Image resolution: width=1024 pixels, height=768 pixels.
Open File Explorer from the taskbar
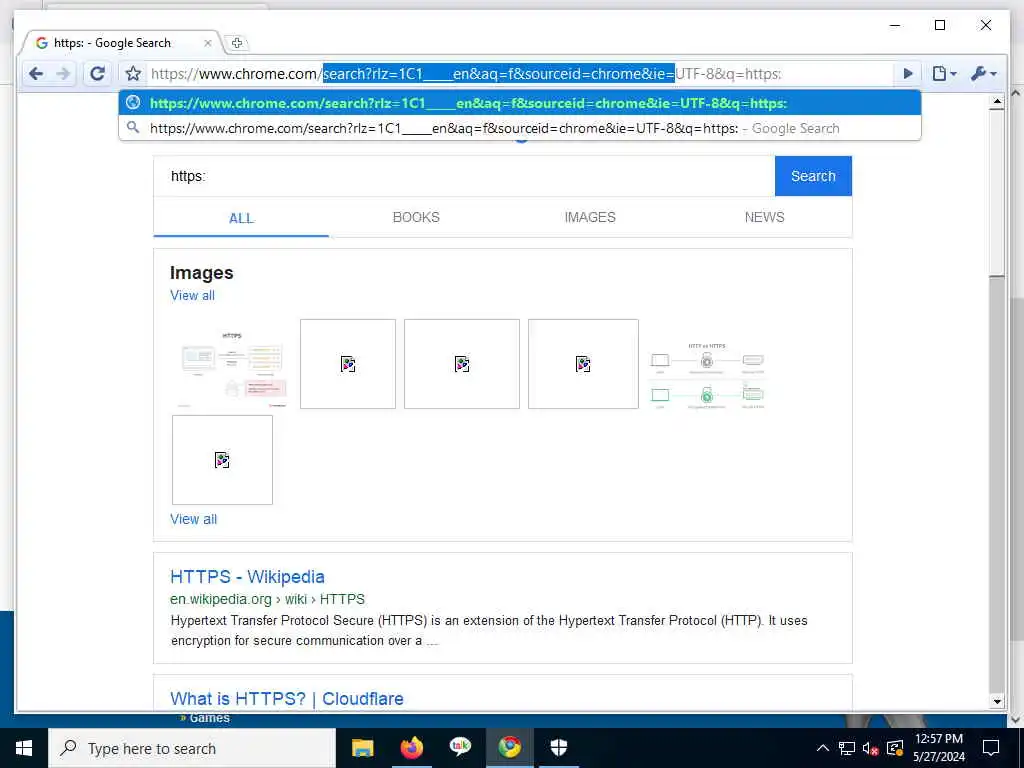point(362,748)
